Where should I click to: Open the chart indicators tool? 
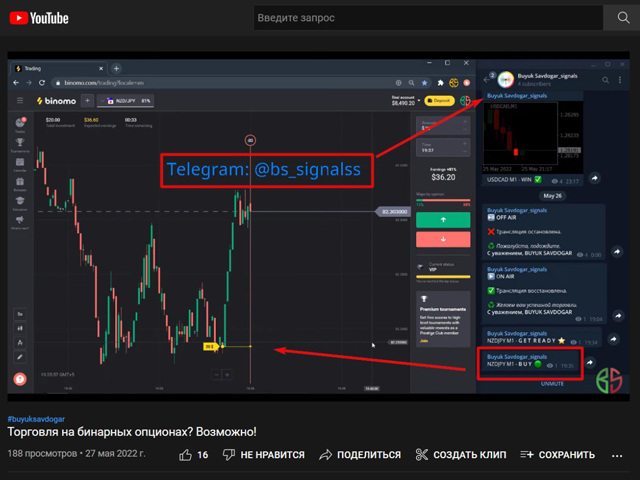click(x=20, y=342)
